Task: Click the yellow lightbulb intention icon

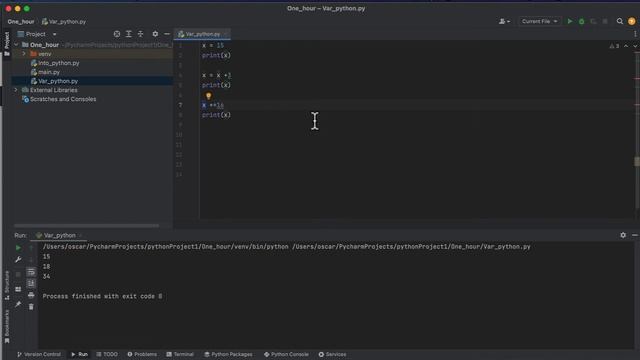Action: (209, 96)
